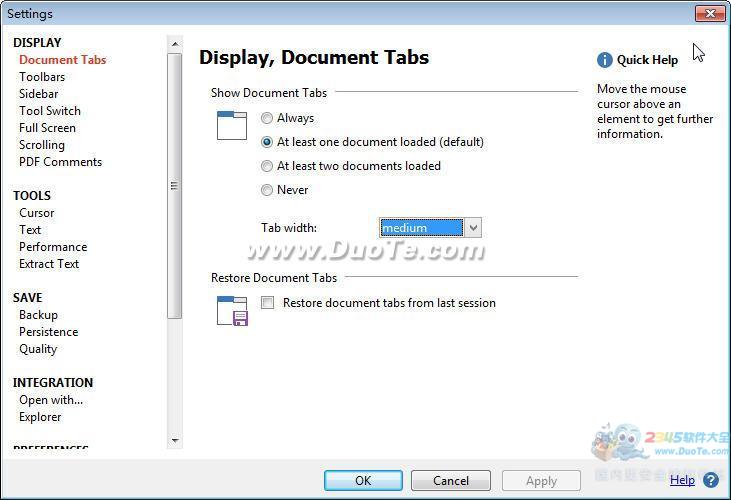Click the SAVE section heading
This screenshot has width=731, height=500.
point(28,297)
